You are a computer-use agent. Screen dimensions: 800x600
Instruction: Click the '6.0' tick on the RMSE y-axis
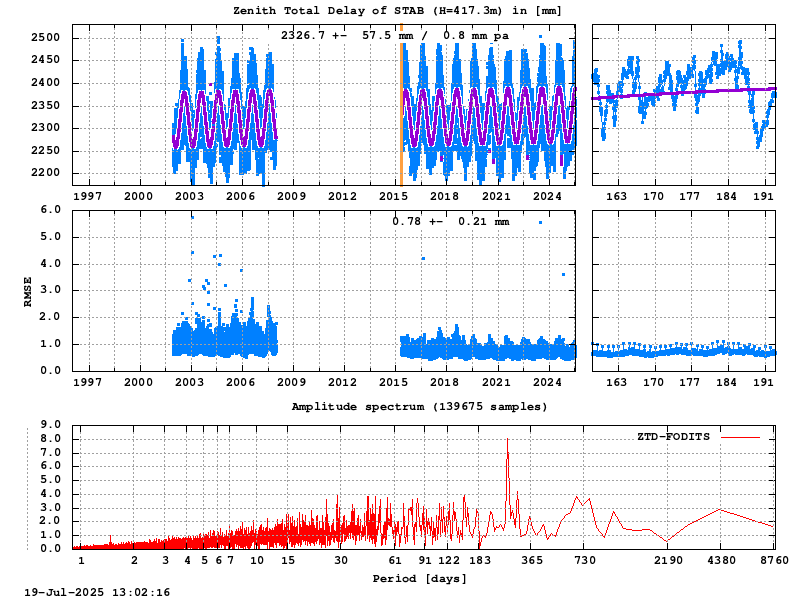(x=50, y=210)
